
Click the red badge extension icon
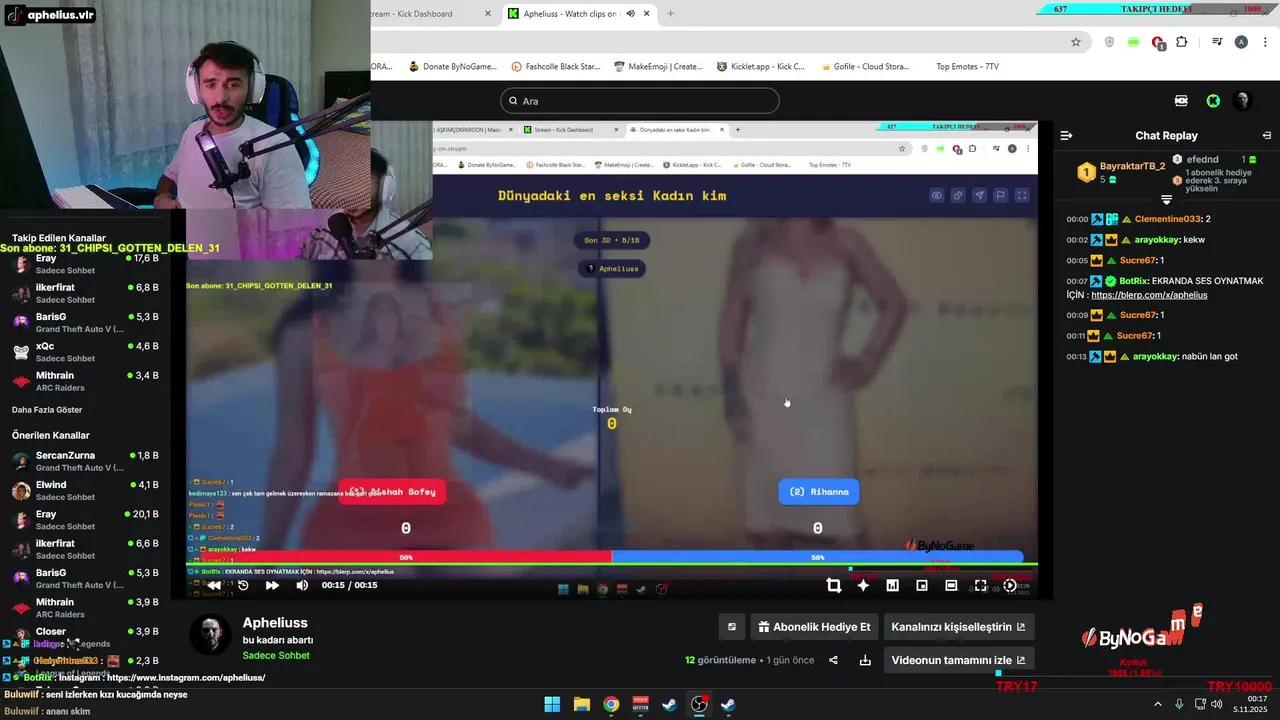click(x=1158, y=42)
